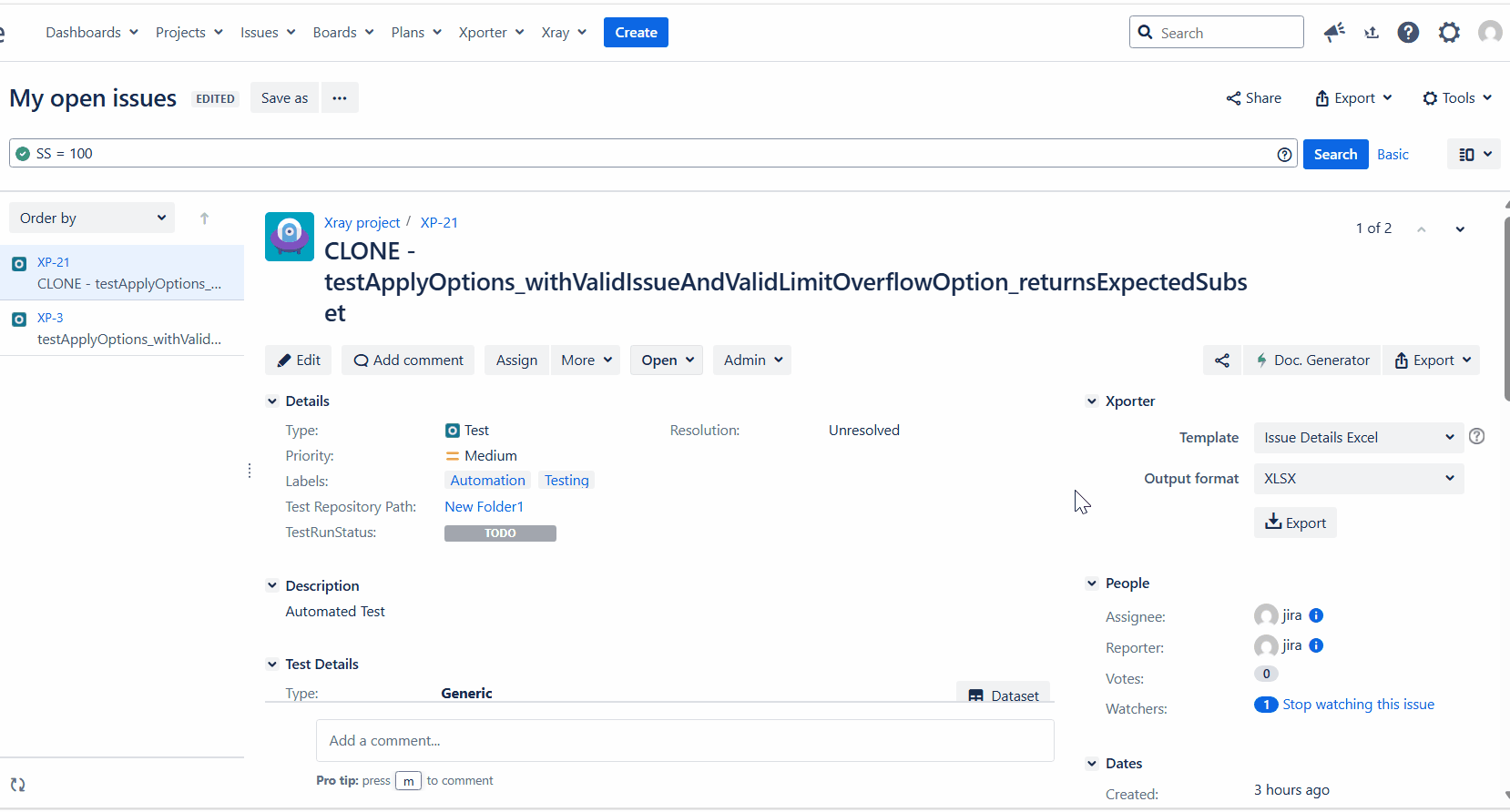This screenshot has width=1510, height=812.
Task: Open the Order by dropdown
Action: (x=92, y=218)
